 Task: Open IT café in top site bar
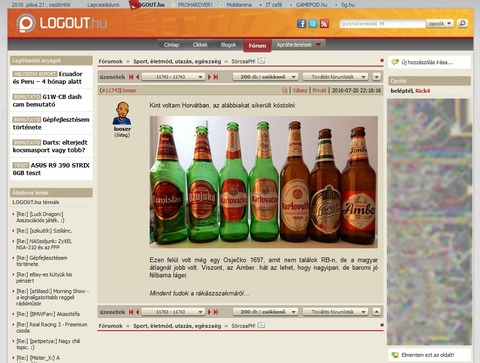coord(274,5)
